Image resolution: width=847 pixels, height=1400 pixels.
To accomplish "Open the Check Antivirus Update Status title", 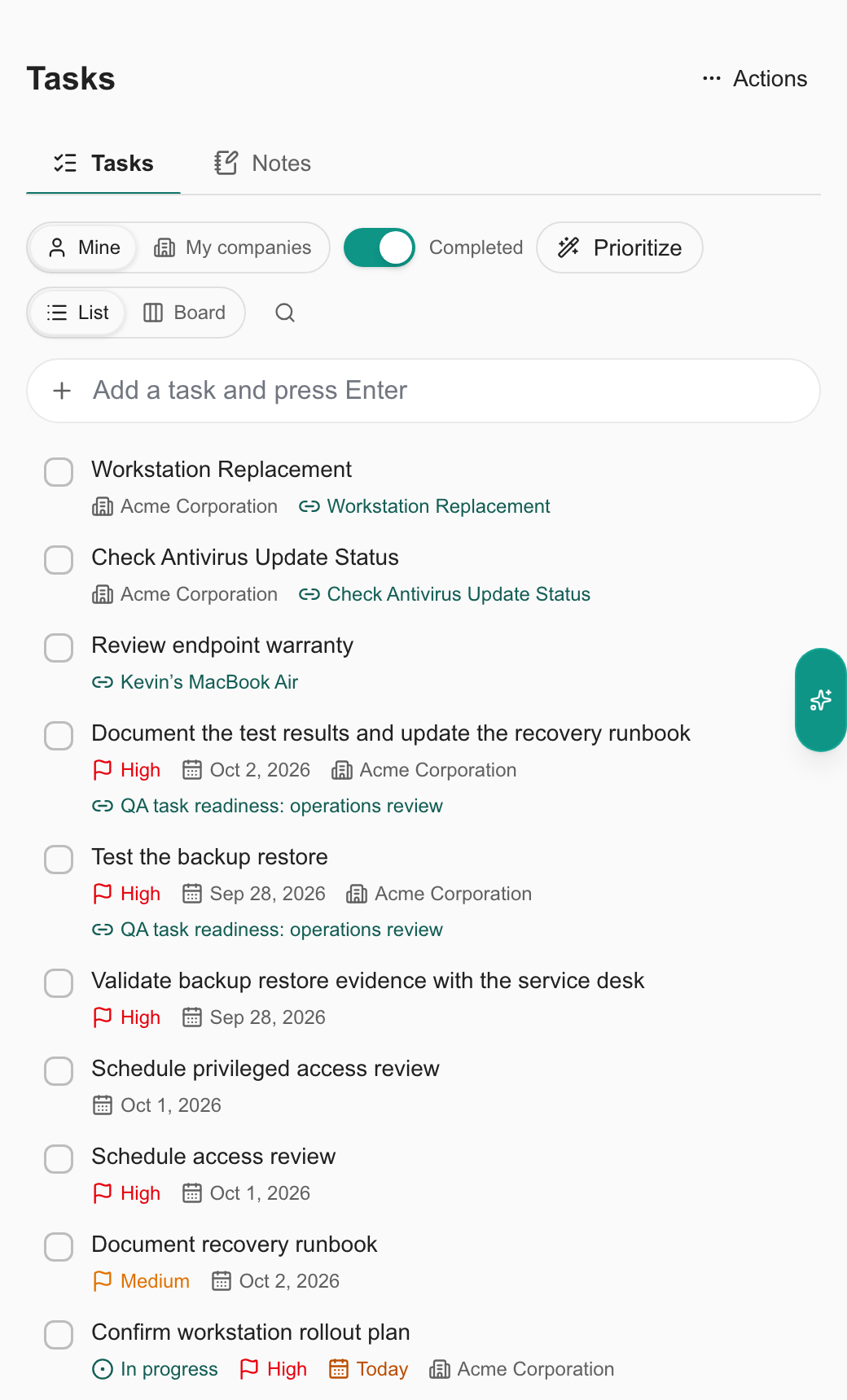I will click(x=245, y=558).
